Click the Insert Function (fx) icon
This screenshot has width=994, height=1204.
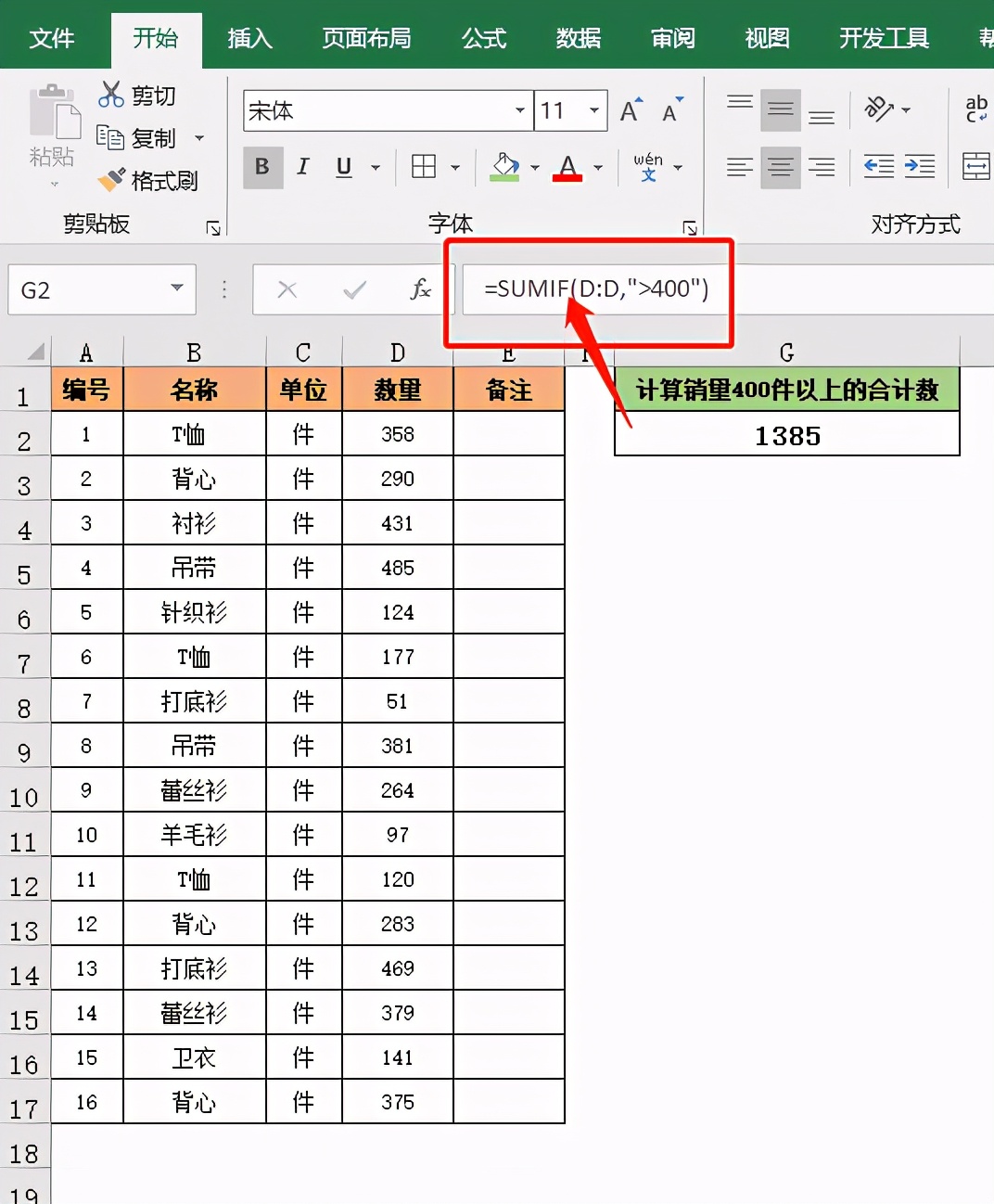(420, 289)
